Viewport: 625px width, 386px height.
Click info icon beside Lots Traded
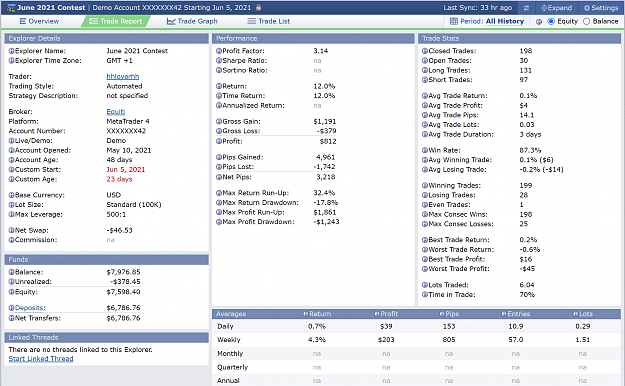425,285
